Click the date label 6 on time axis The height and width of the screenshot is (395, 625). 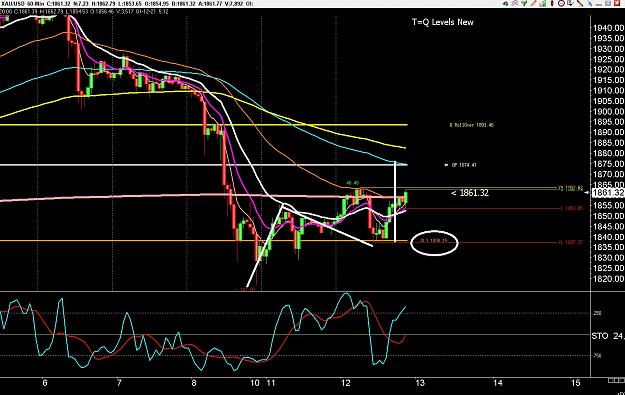point(45,383)
